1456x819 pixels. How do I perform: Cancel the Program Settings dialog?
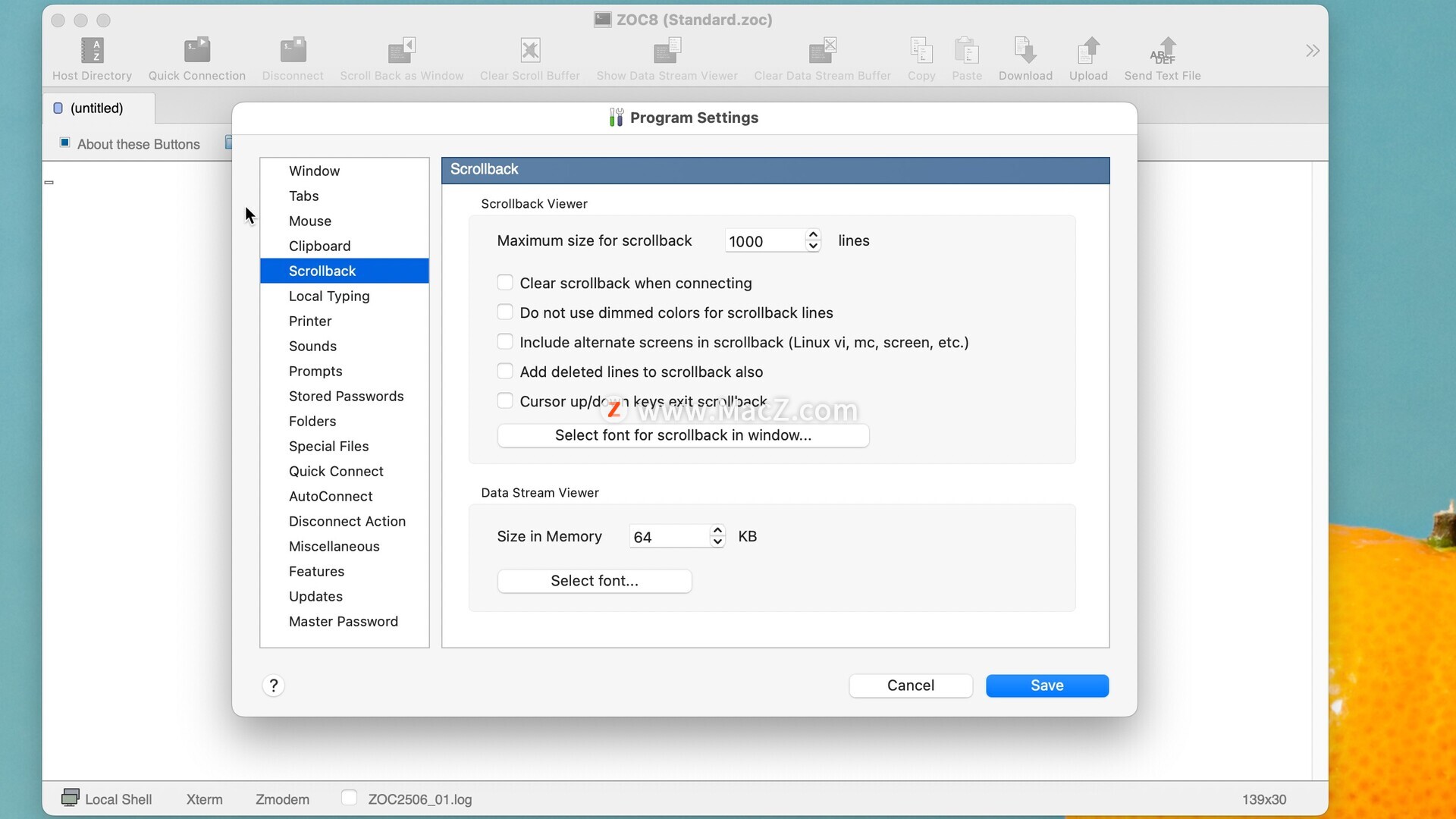coord(911,686)
